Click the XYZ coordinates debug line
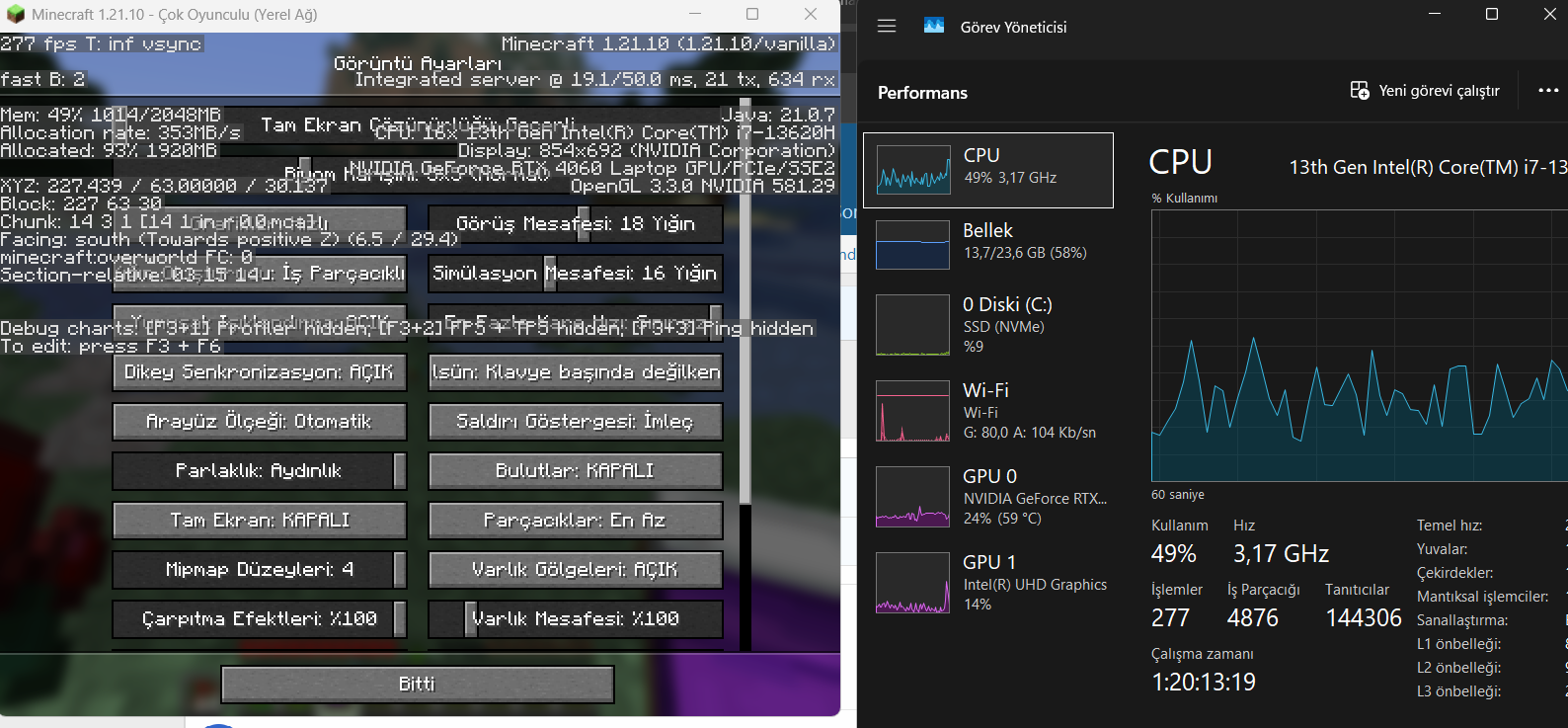The height and width of the screenshot is (728, 1568). click(x=164, y=186)
